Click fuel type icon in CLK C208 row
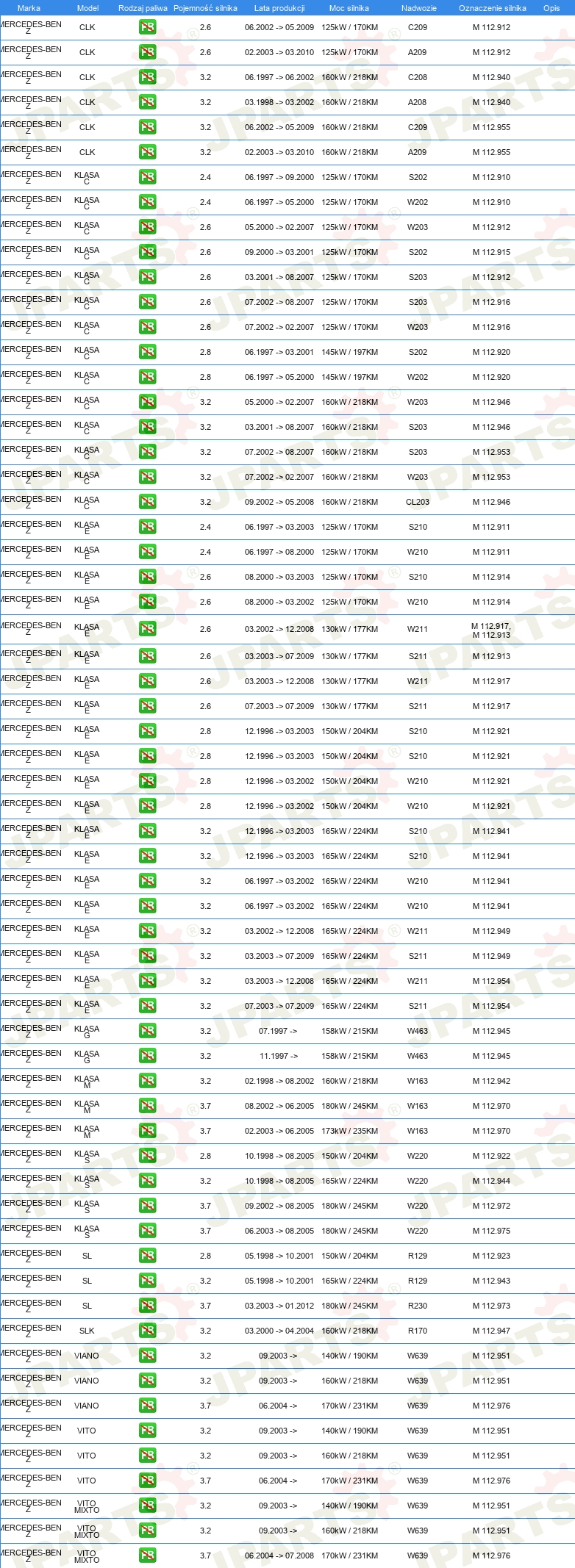Image resolution: width=575 pixels, height=1568 pixels. click(147, 77)
